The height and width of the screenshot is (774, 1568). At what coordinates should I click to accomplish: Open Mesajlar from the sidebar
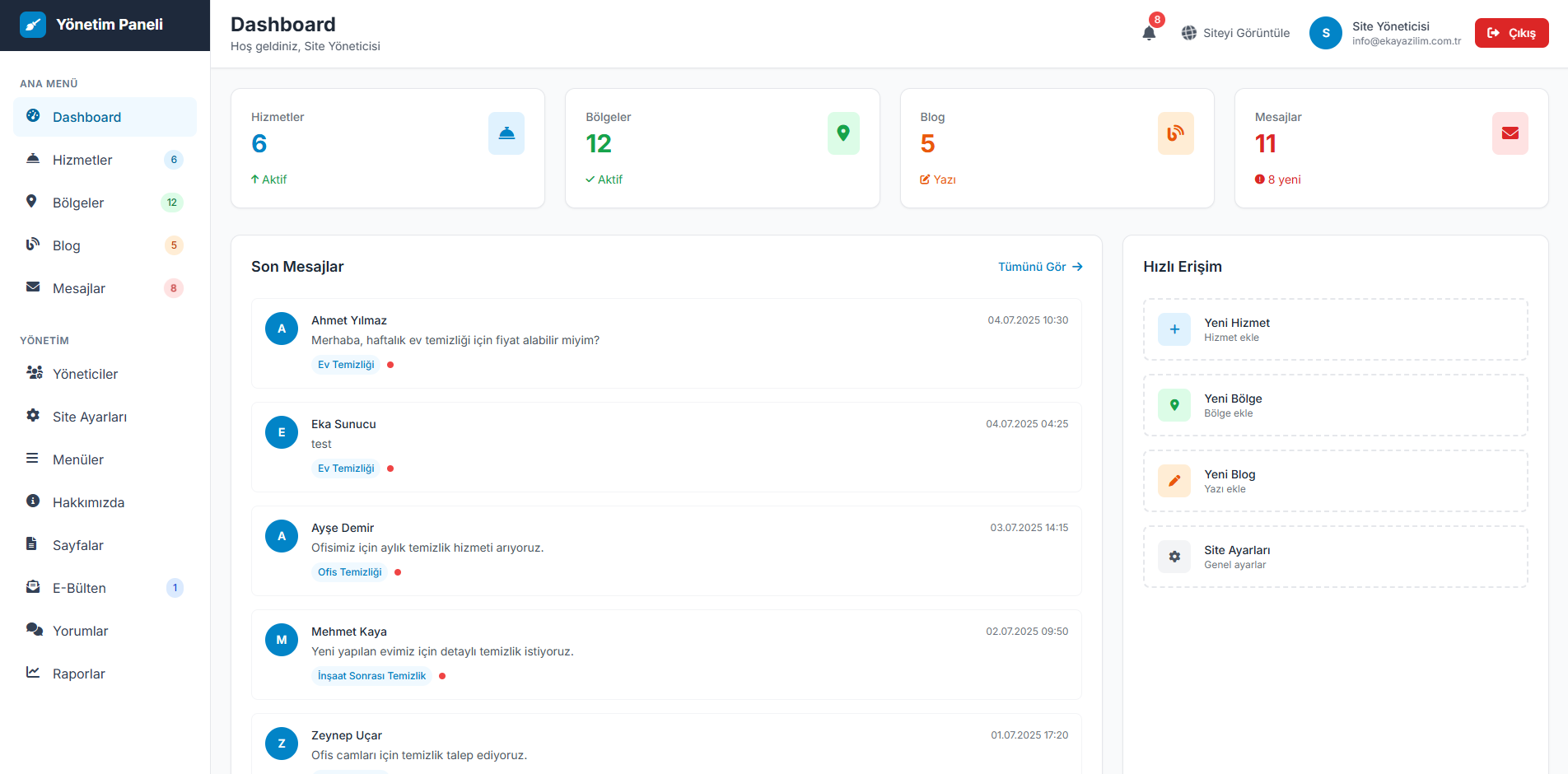click(79, 288)
